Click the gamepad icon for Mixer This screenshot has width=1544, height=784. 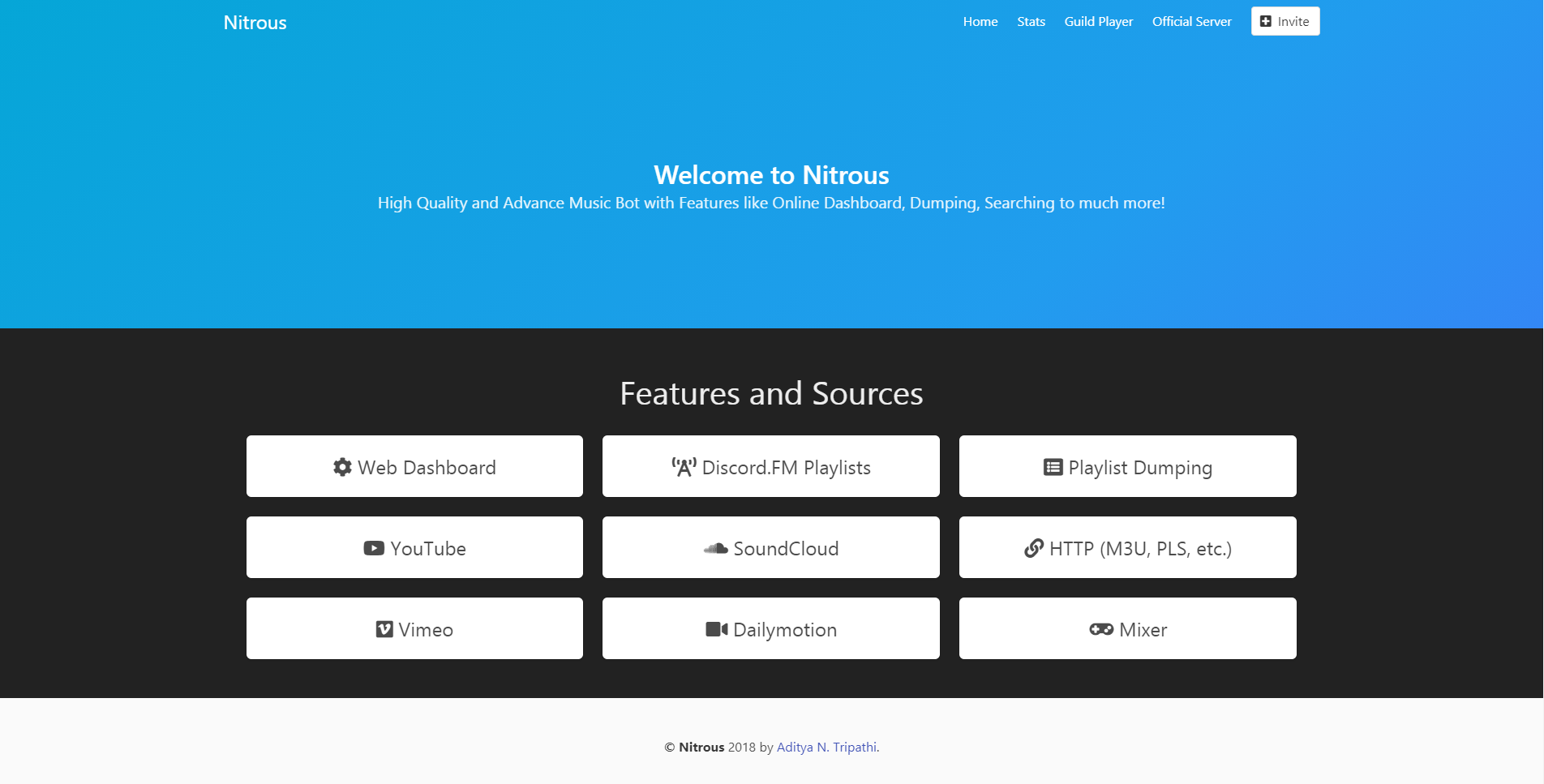click(x=1101, y=629)
